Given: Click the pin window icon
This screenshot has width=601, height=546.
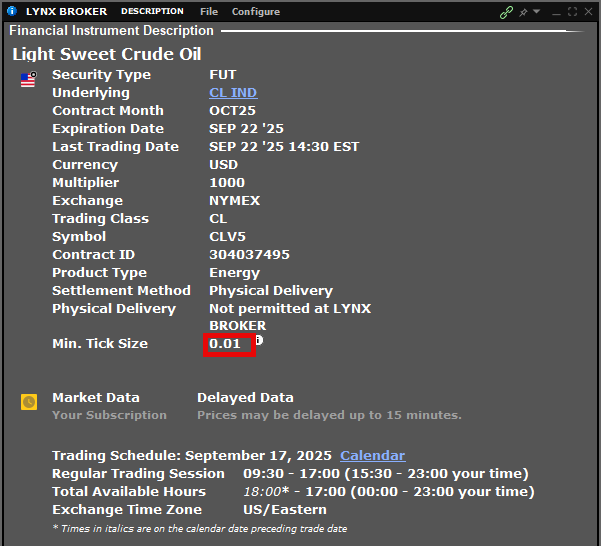Looking at the screenshot, I should point(523,12).
